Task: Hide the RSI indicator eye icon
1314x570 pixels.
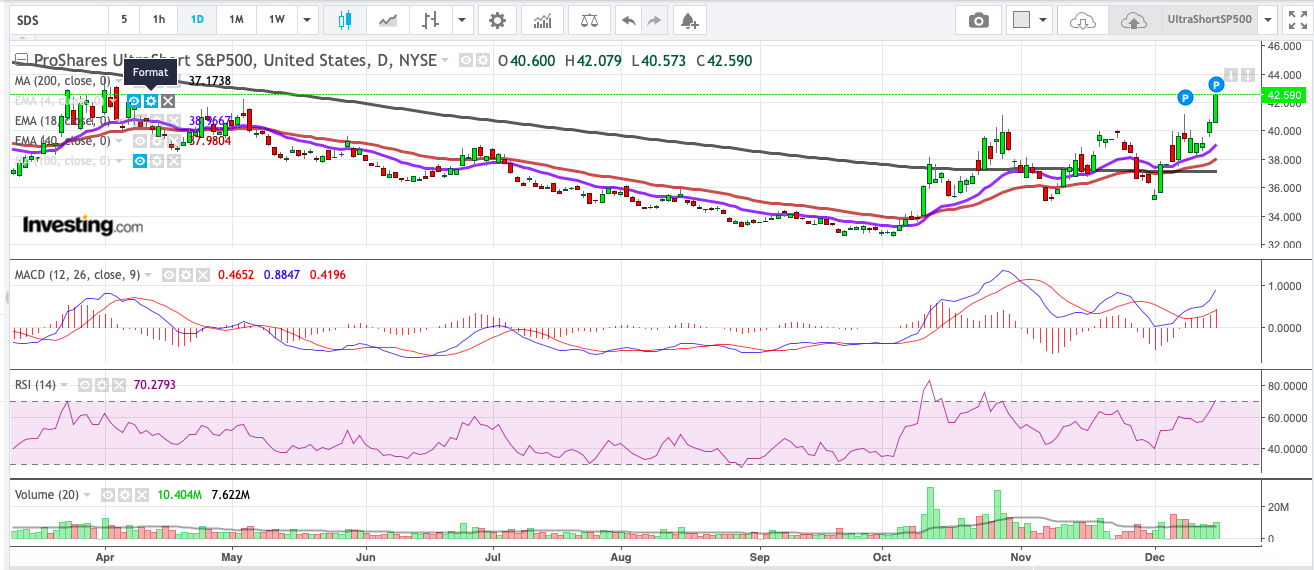Action: click(x=85, y=384)
